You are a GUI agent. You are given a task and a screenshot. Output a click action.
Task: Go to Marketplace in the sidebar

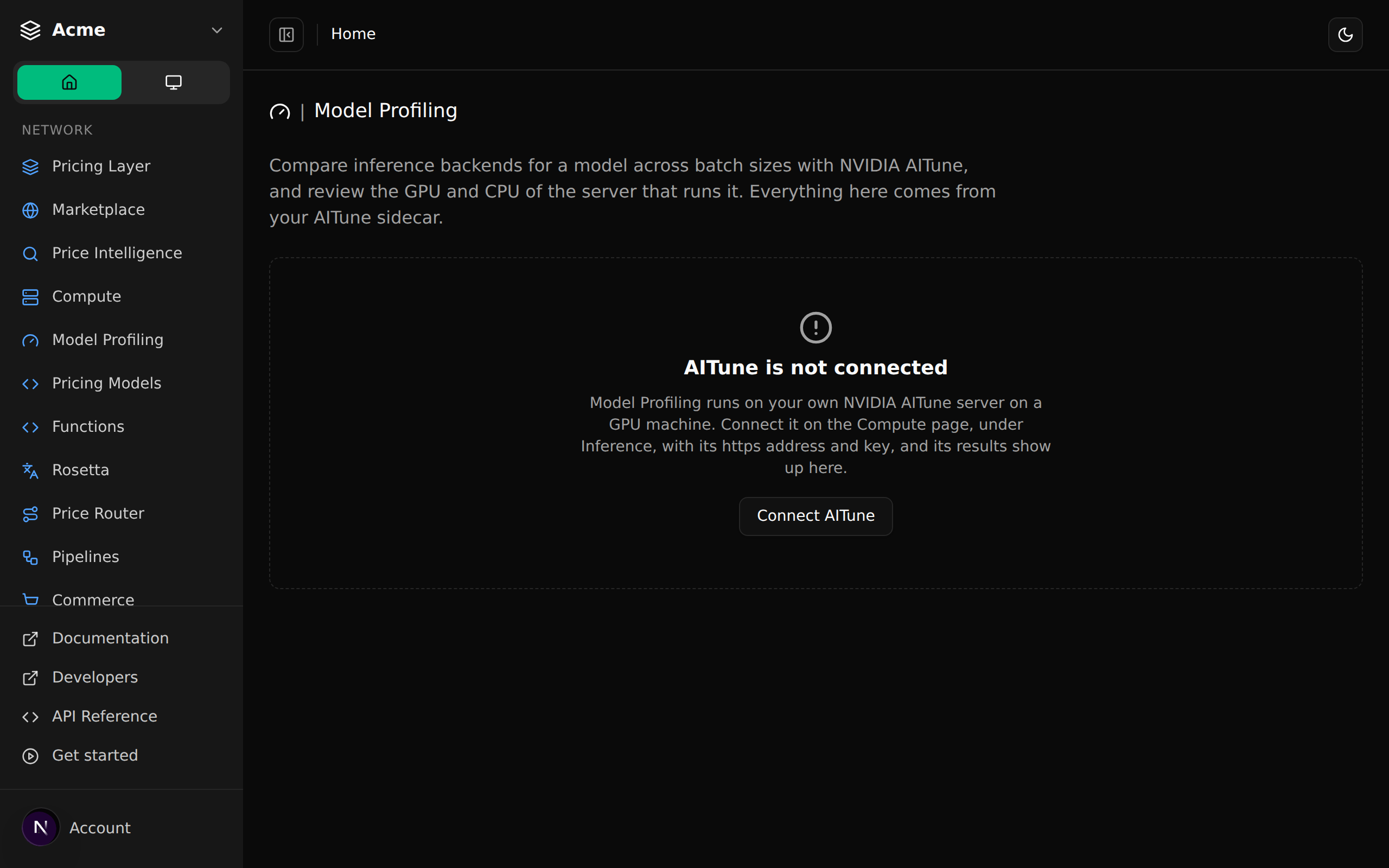coord(122,210)
